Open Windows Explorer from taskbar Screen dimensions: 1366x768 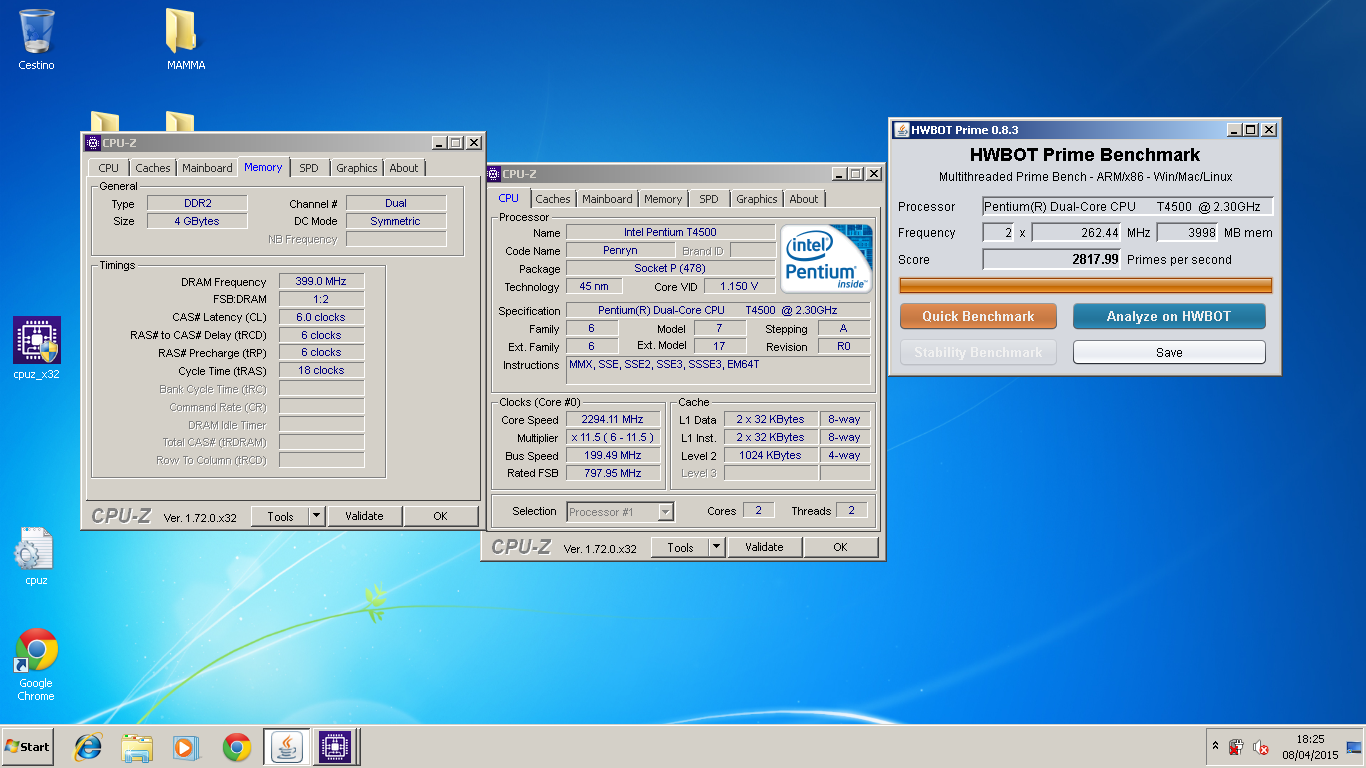137,747
